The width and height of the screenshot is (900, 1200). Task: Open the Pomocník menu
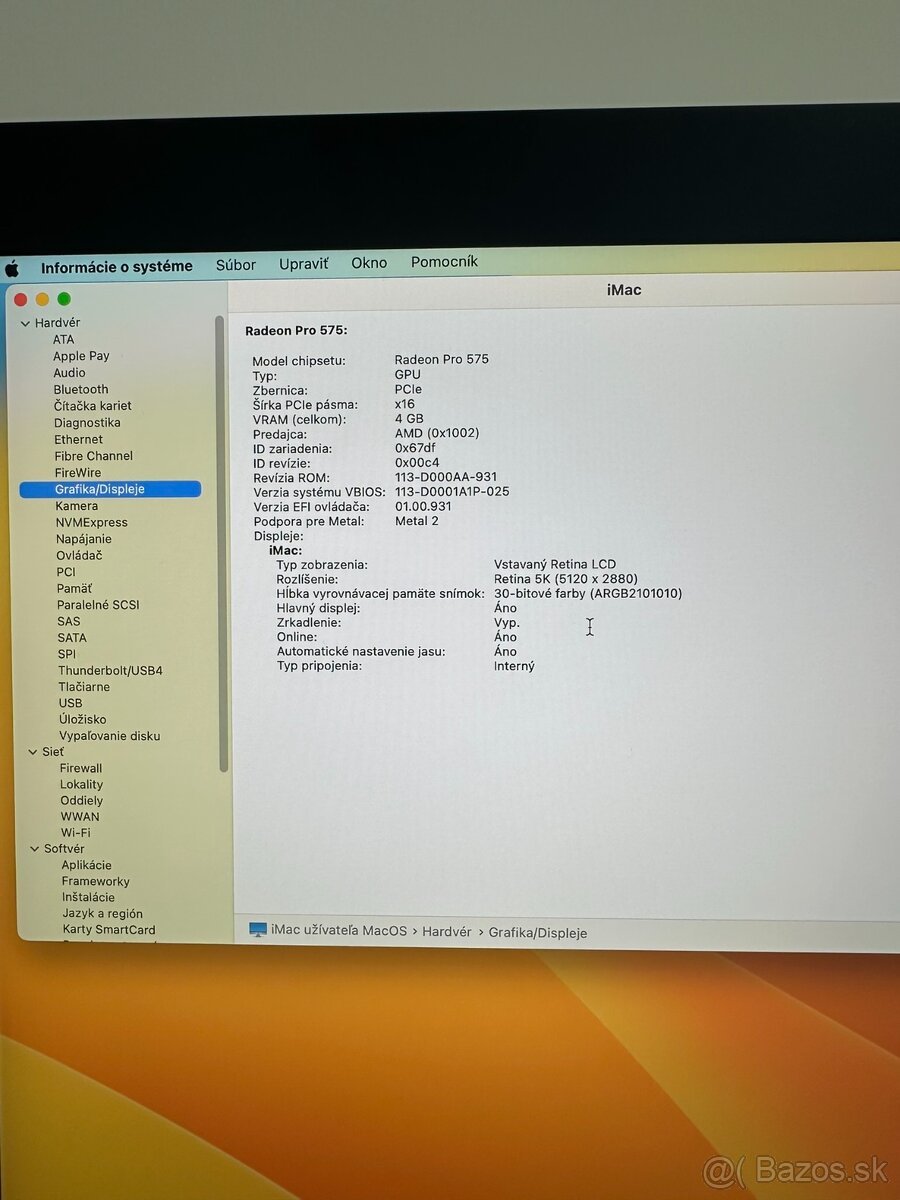coord(444,261)
